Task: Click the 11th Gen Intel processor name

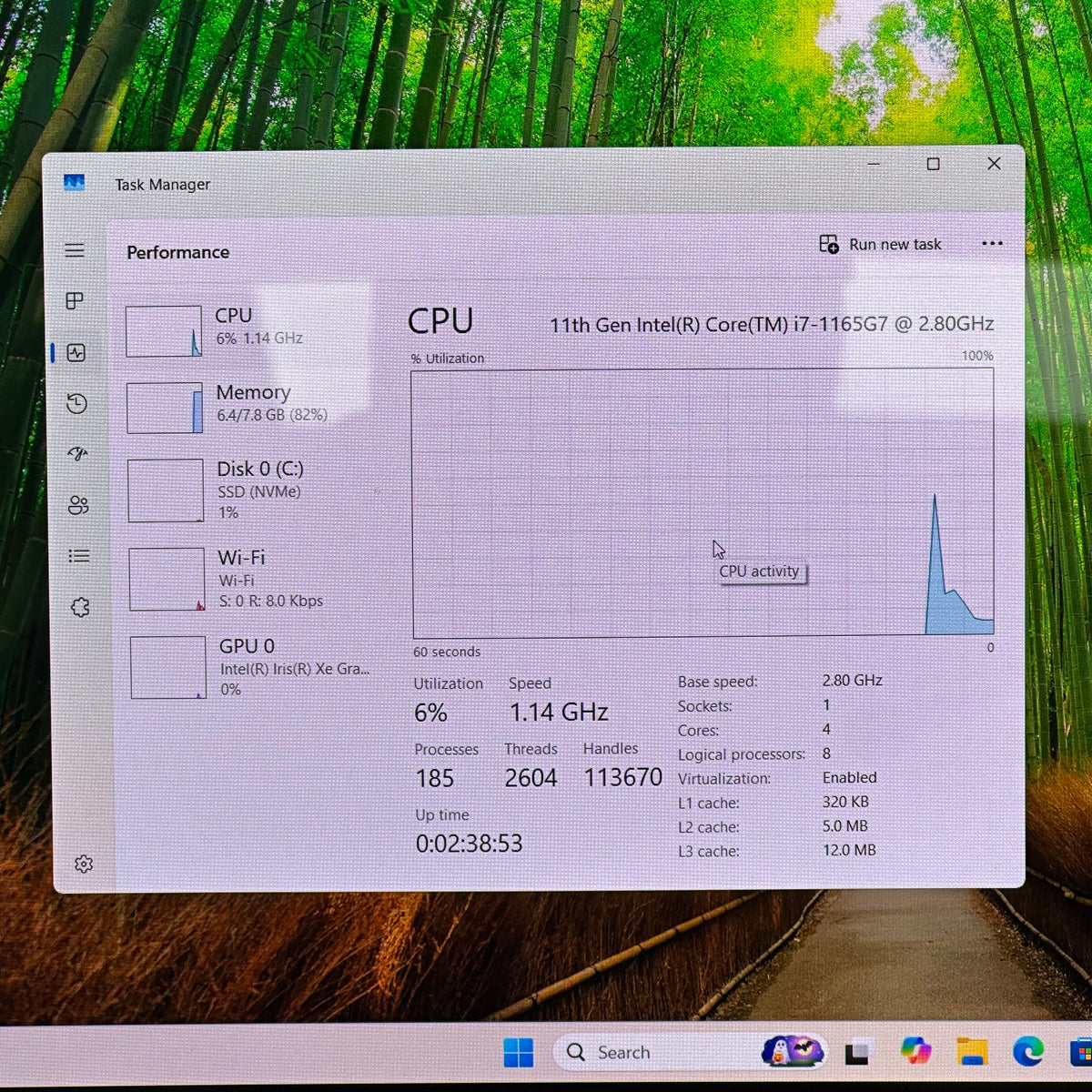Action: pyautogui.click(x=772, y=324)
